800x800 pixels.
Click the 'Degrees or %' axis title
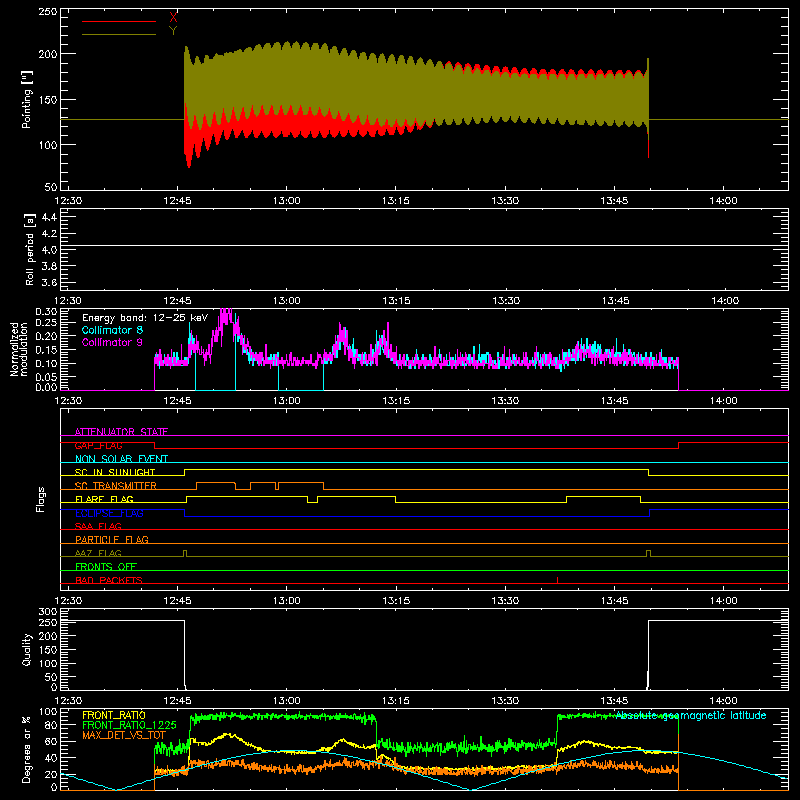pyautogui.click(x=27, y=749)
